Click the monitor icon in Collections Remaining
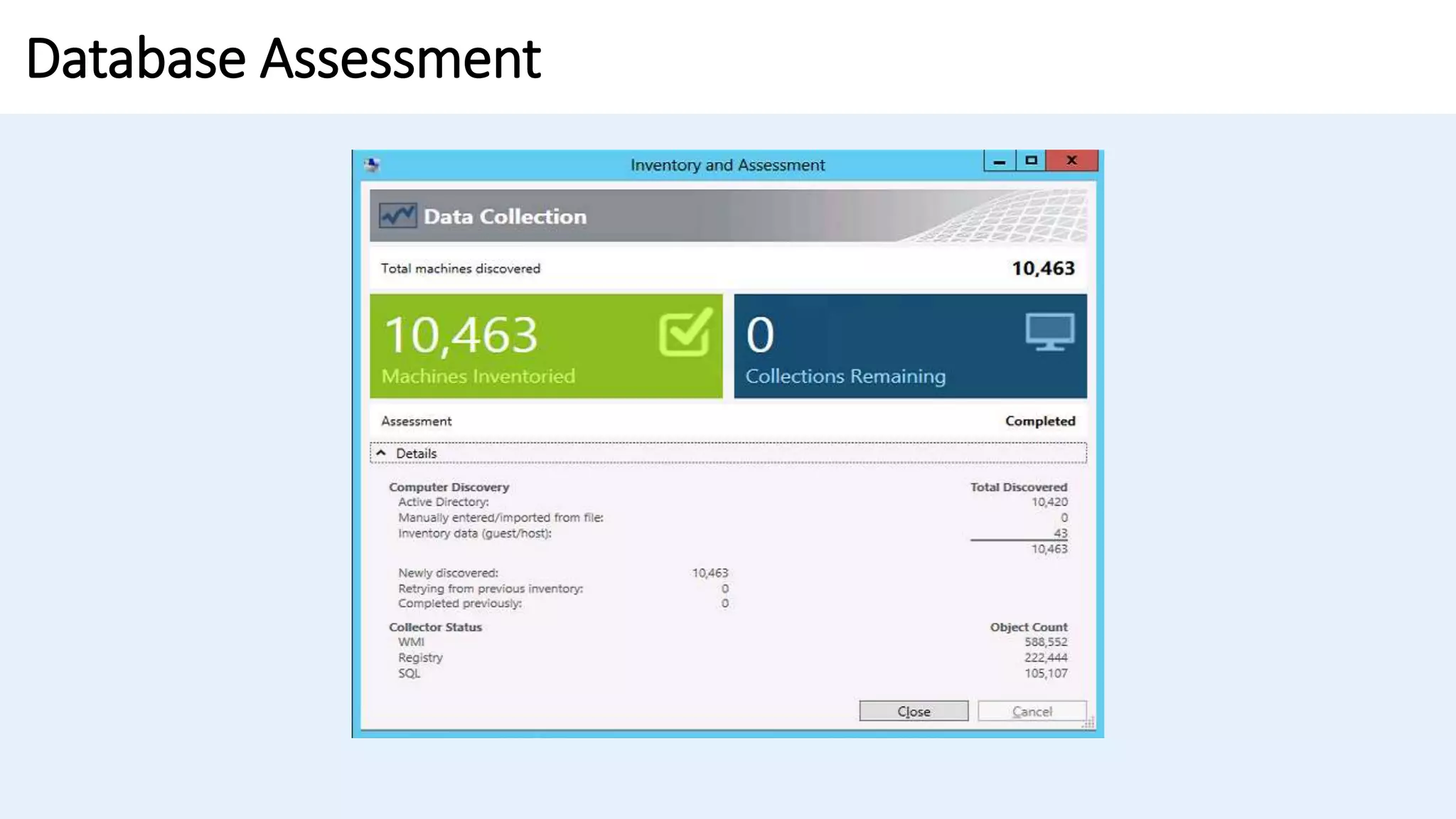 pyautogui.click(x=1050, y=332)
